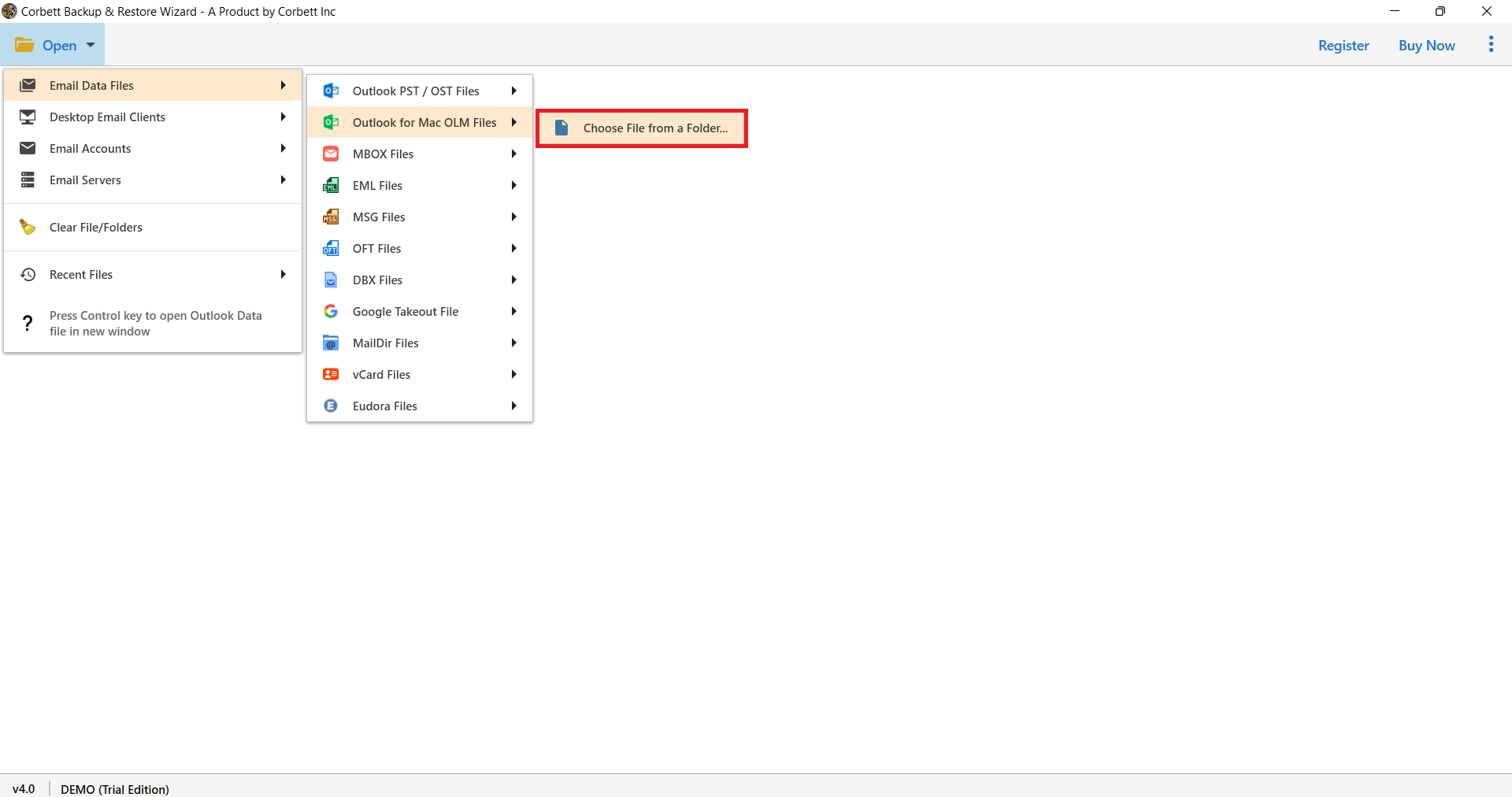Click the Email Servers stack icon
Viewport: 1512px width, 797px height.
[x=28, y=180]
